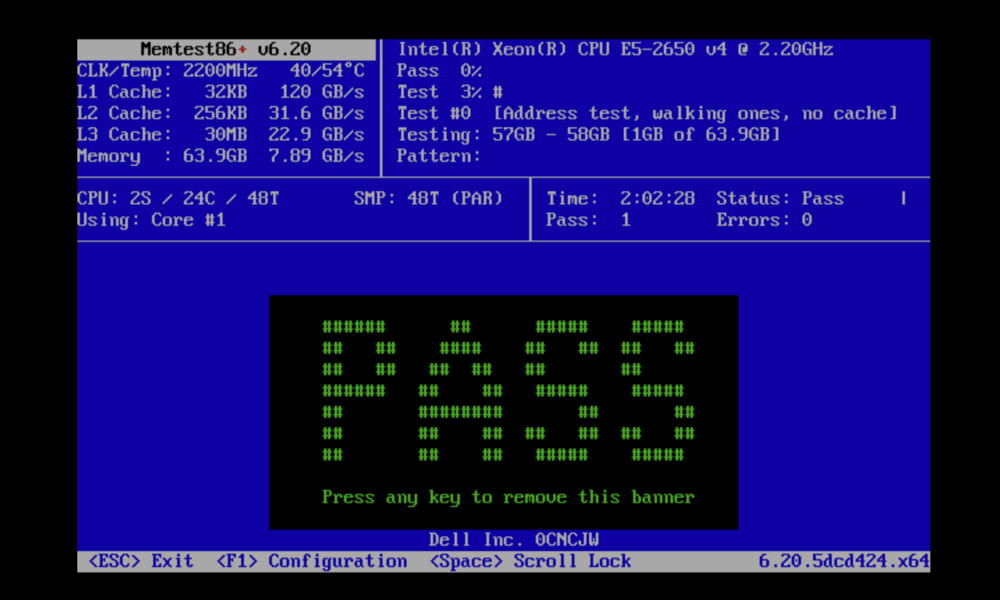Click the Testing 57GB - 58GB range
The height and width of the screenshot is (600, 1000).
(588, 135)
